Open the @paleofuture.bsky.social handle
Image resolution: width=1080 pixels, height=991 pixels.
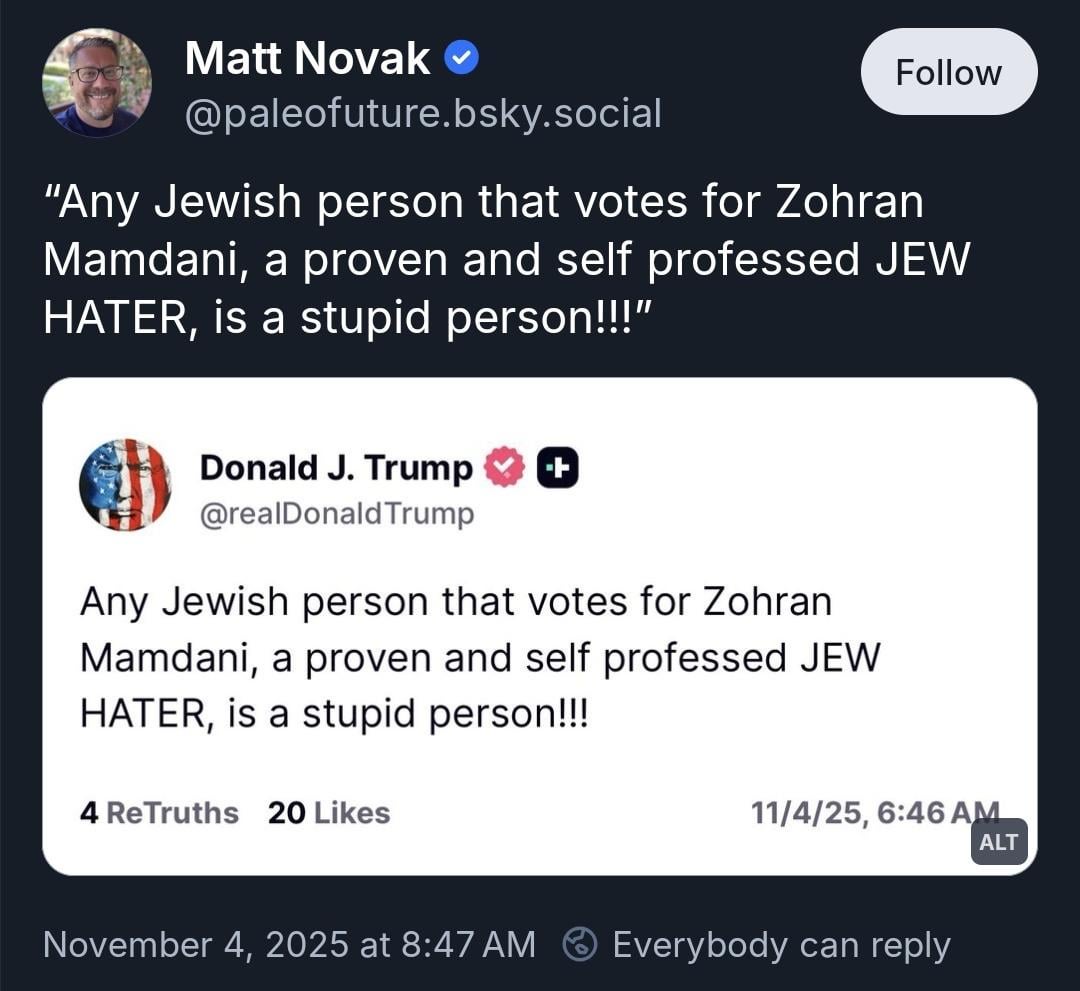tap(423, 113)
